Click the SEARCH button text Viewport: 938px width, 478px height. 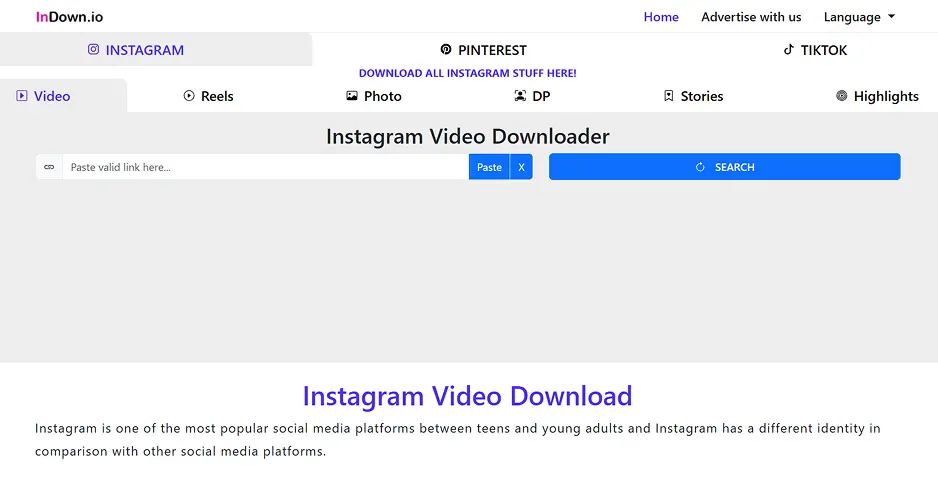pos(735,168)
